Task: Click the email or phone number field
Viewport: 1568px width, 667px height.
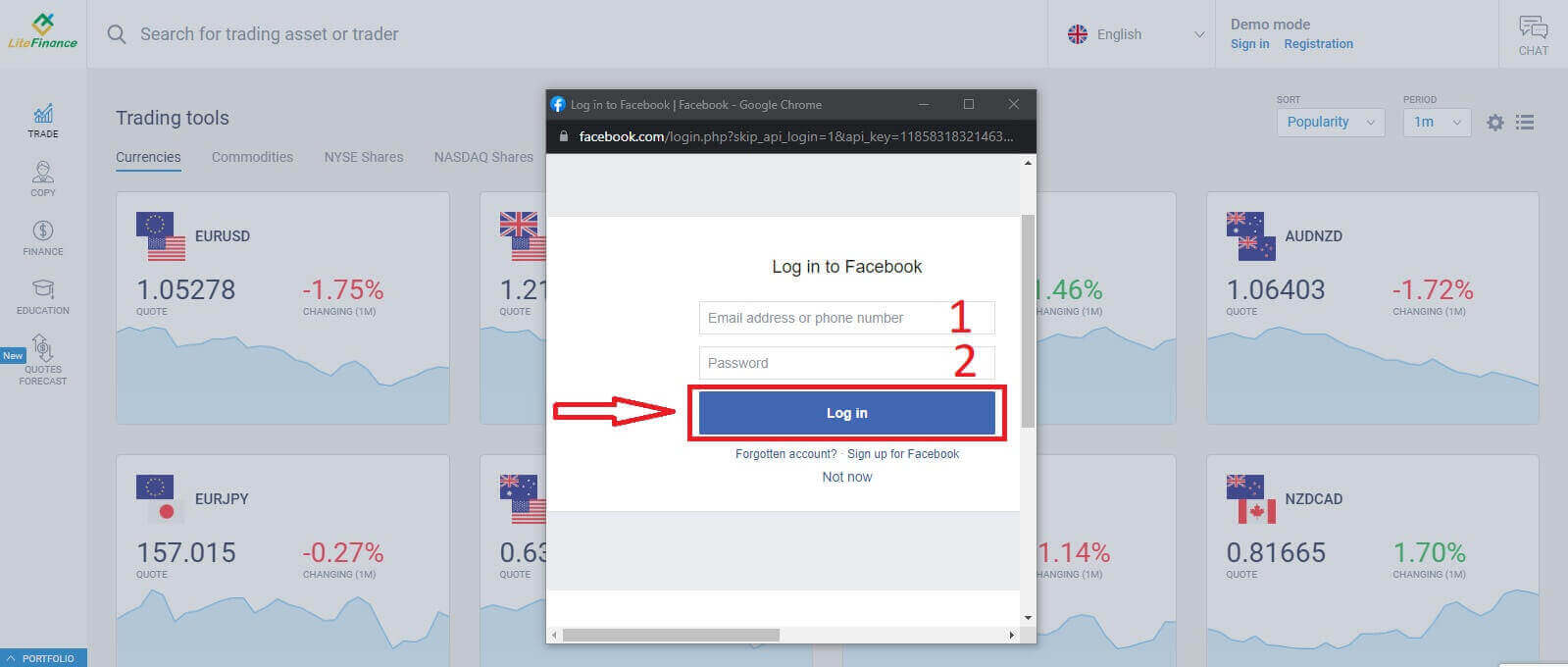Action: tap(847, 318)
